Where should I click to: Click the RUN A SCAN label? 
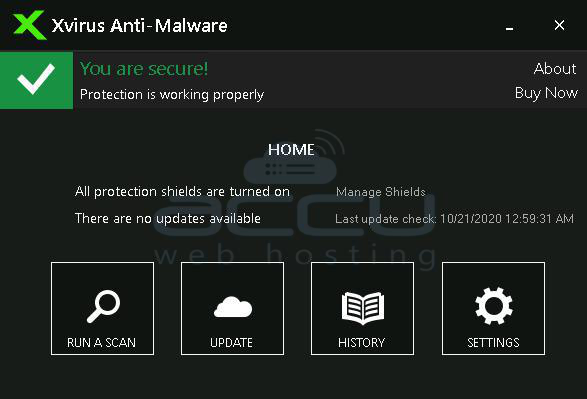tap(101, 342)
